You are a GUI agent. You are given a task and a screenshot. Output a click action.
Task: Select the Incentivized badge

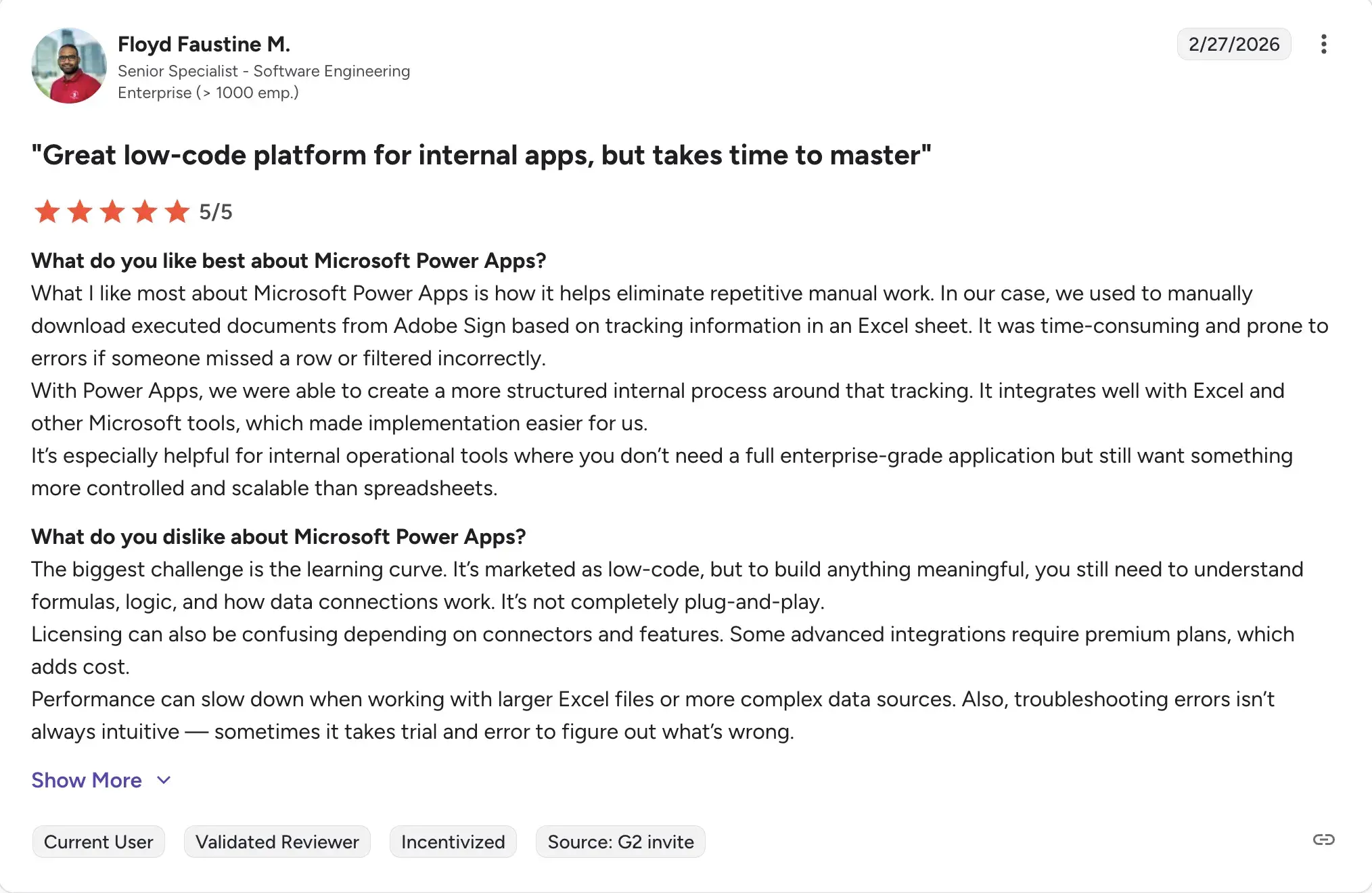(x=453, y=842)
